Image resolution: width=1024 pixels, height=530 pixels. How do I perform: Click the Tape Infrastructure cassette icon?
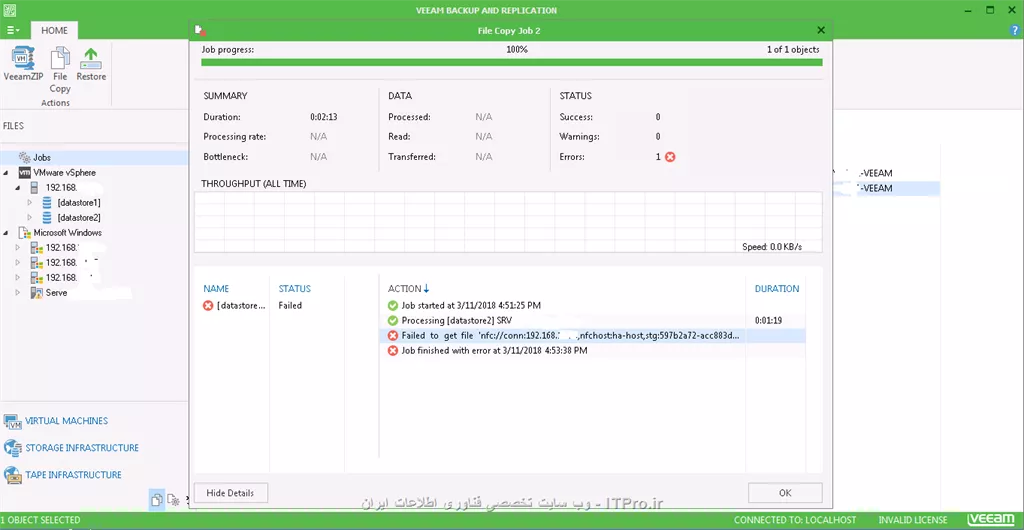coord(13,475)
